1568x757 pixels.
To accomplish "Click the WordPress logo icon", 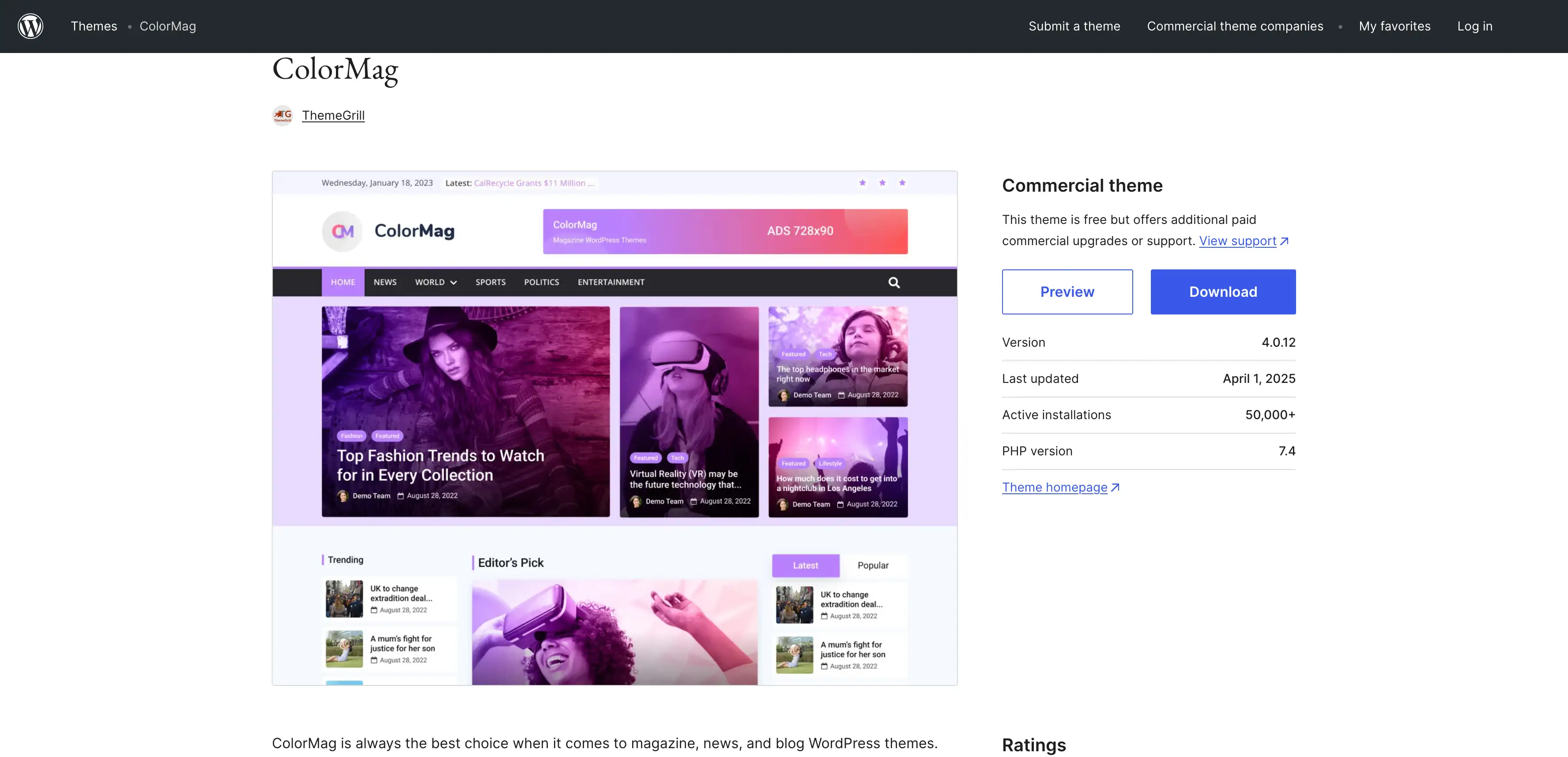I will pyautogui.click(x=30, y=26).
